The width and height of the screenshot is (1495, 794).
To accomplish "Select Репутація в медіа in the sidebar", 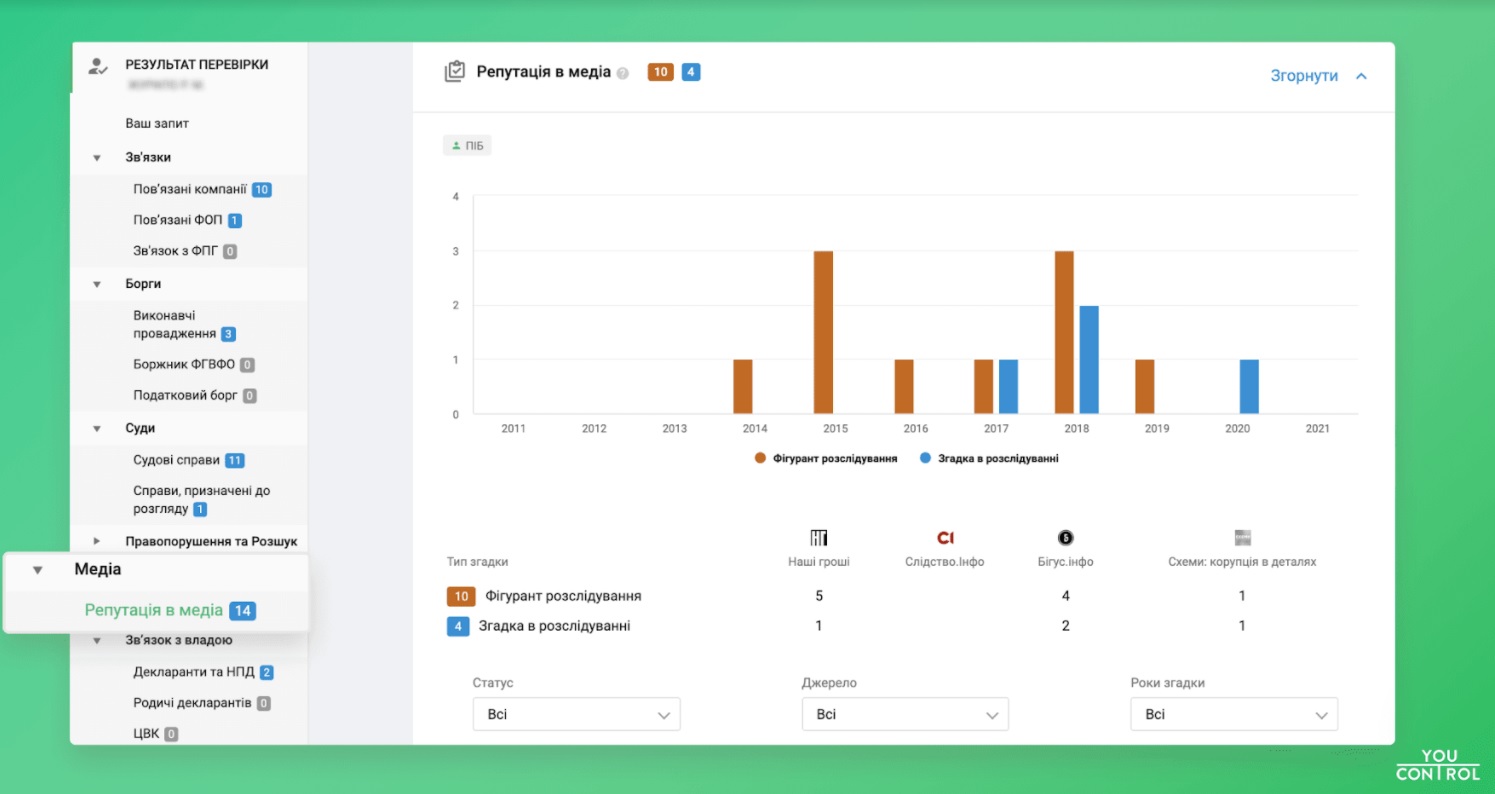I will pyautogui.click(x=153, y=610).
